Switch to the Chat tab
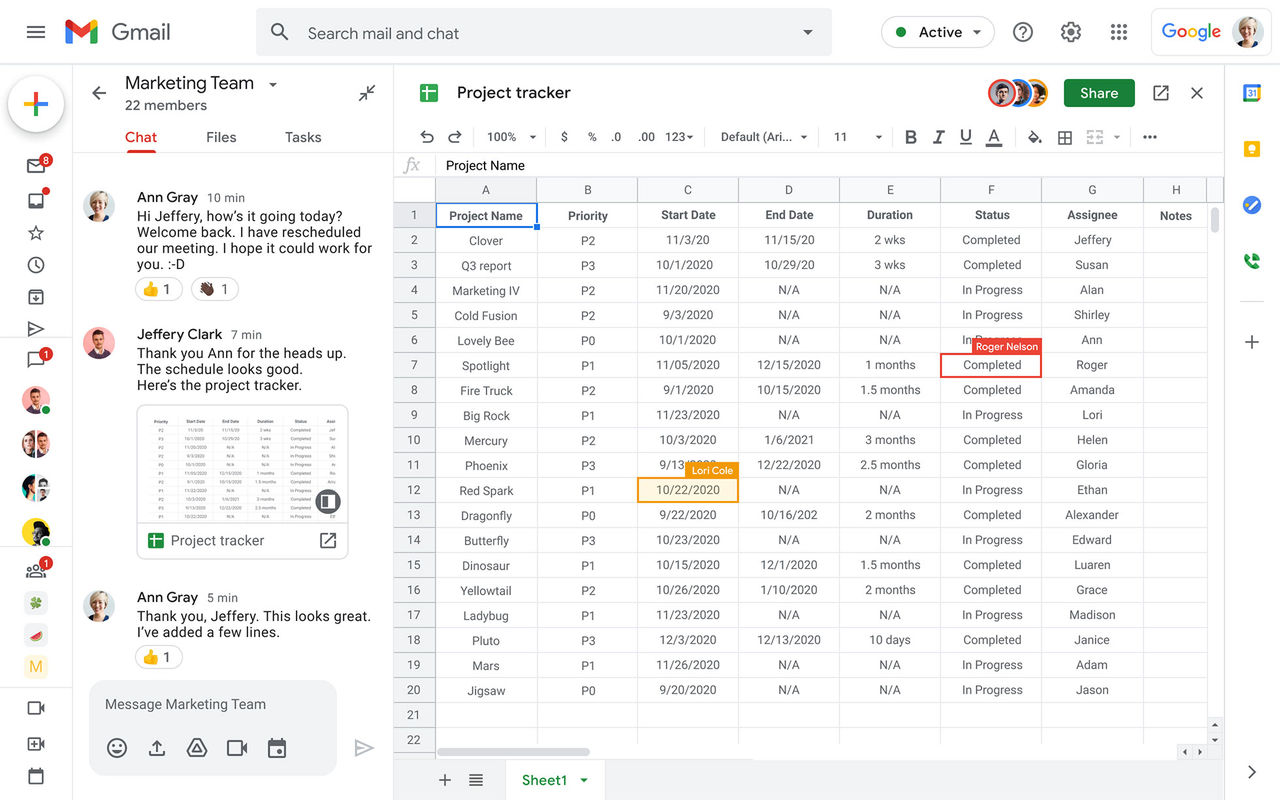 pyautogui.click(x=141, y=138)
